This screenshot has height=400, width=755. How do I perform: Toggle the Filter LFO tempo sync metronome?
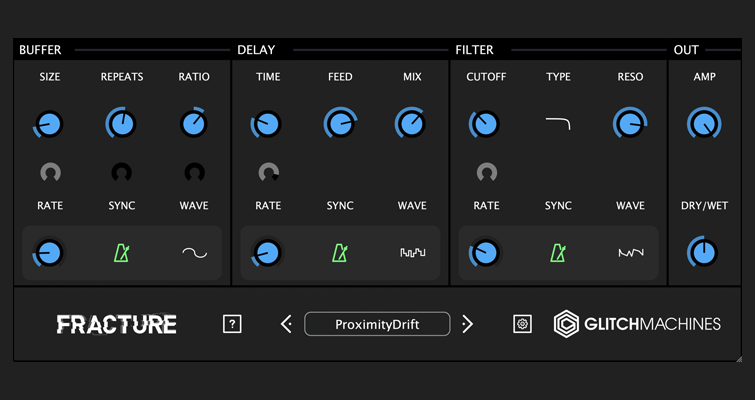point(558,253)
